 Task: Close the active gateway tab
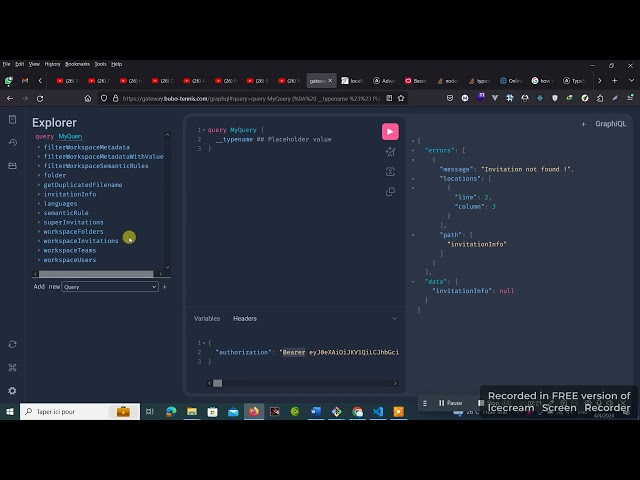[330, 81]
